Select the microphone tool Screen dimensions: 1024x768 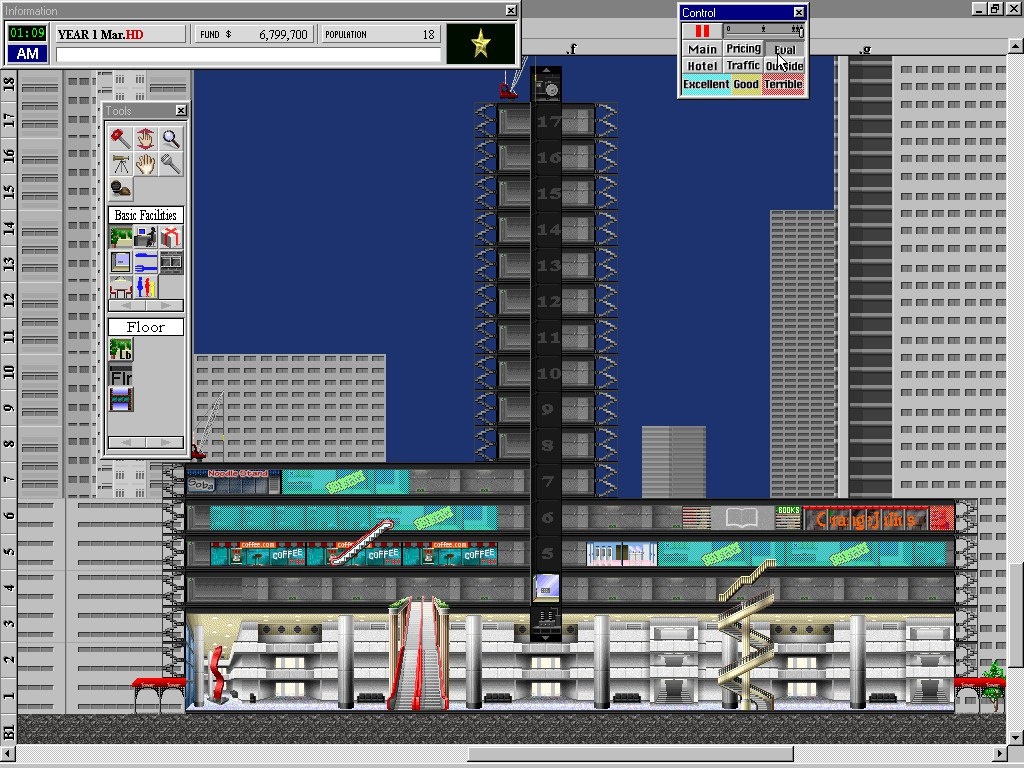click(170, 164)
